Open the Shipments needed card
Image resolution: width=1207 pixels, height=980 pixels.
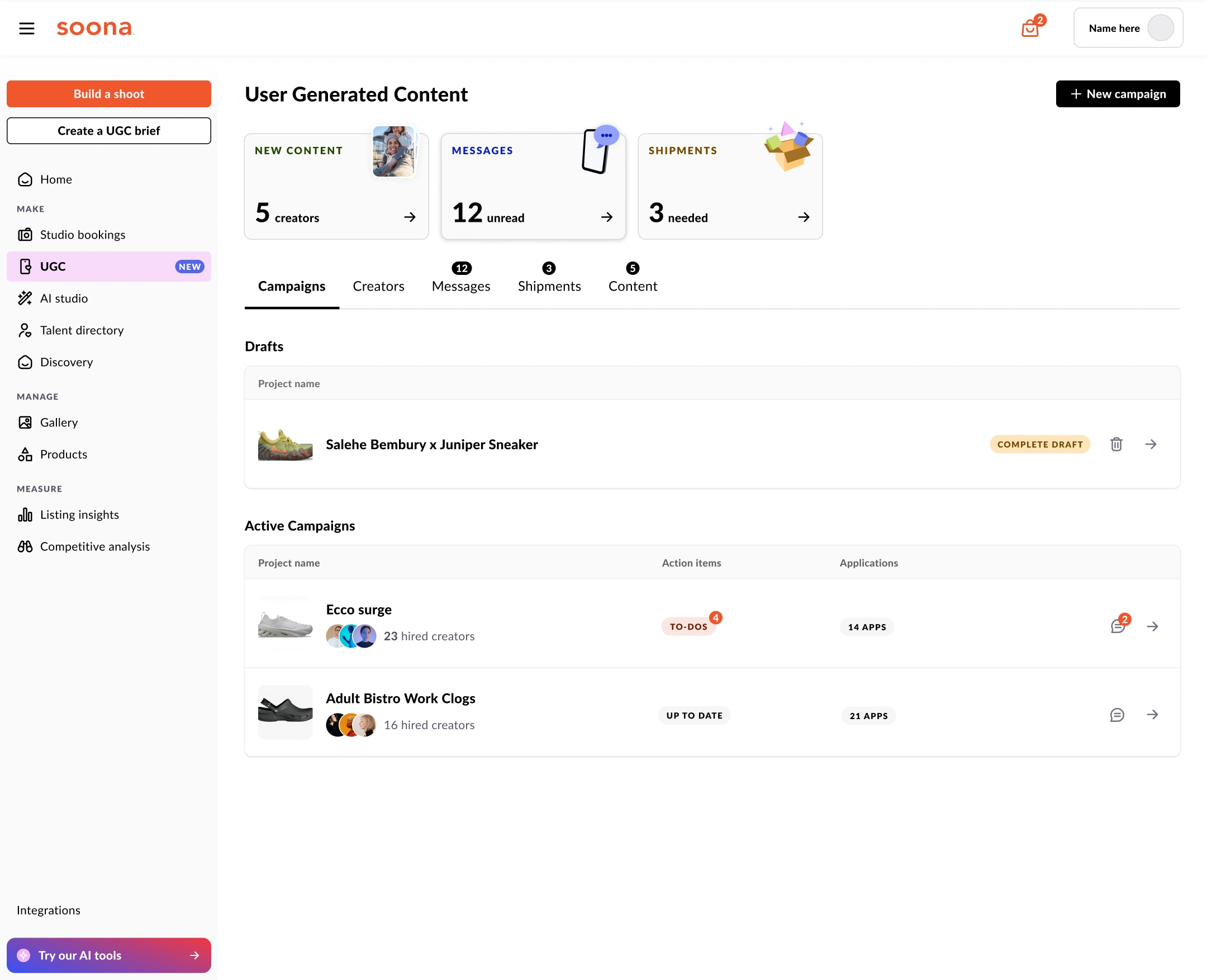click(x=729, y=187)
